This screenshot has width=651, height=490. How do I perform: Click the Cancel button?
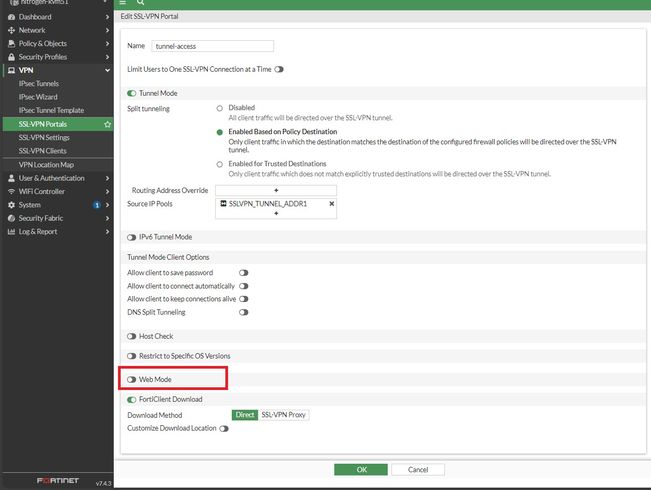(418, 470)
